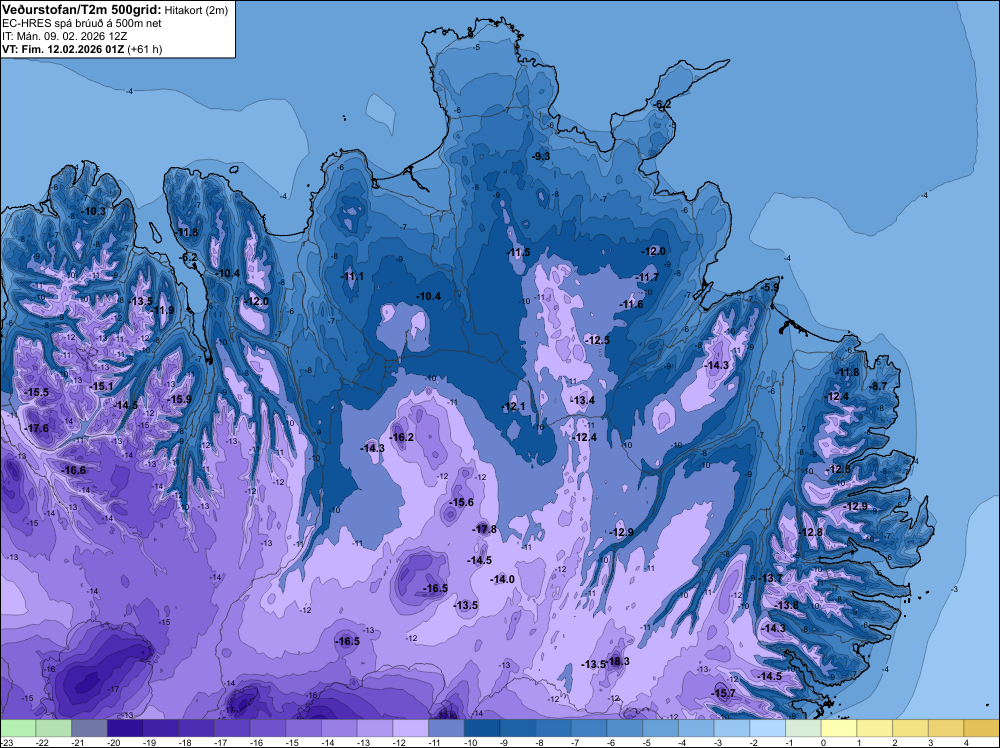
Task: Click the -11.9 temperature label
Action: tap(162, 311)
